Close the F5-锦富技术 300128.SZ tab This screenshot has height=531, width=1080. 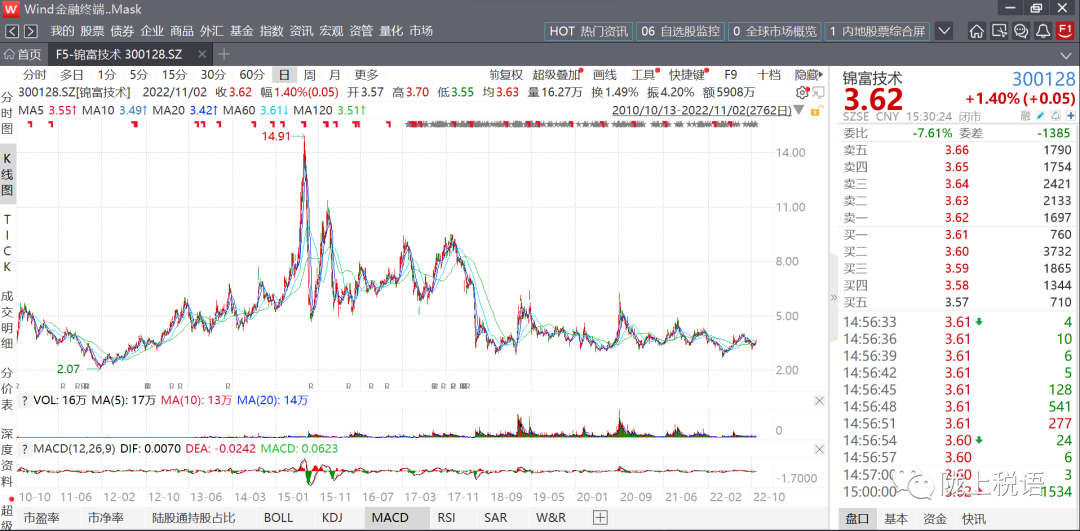pyautogui.click(x=200, y=54)
